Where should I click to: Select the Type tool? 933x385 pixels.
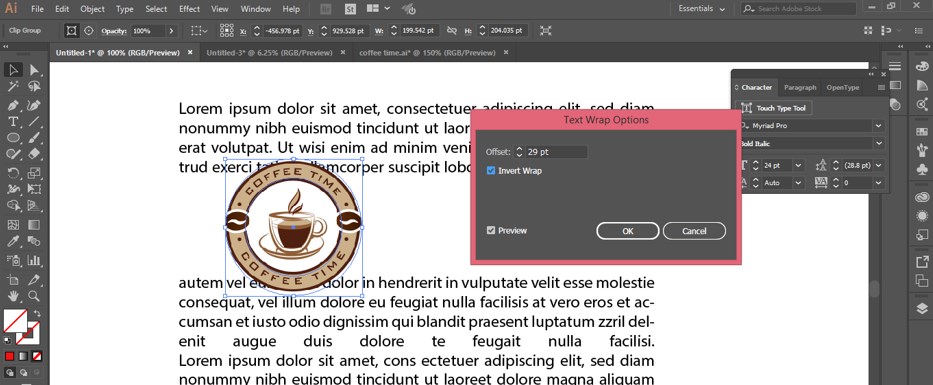coord(12,122)
